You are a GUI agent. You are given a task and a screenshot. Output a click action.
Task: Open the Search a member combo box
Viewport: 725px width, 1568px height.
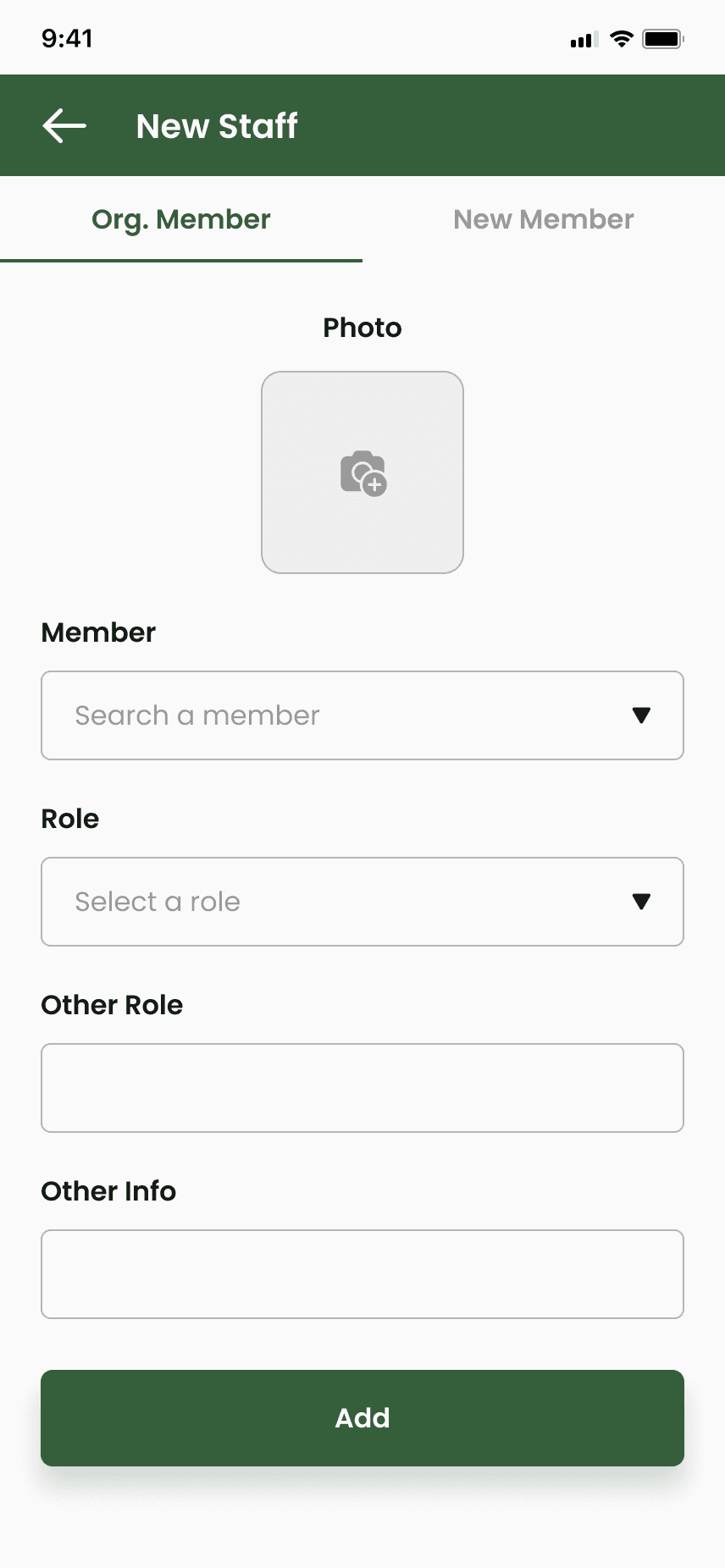pyautogui.click(x=362, y=715)
